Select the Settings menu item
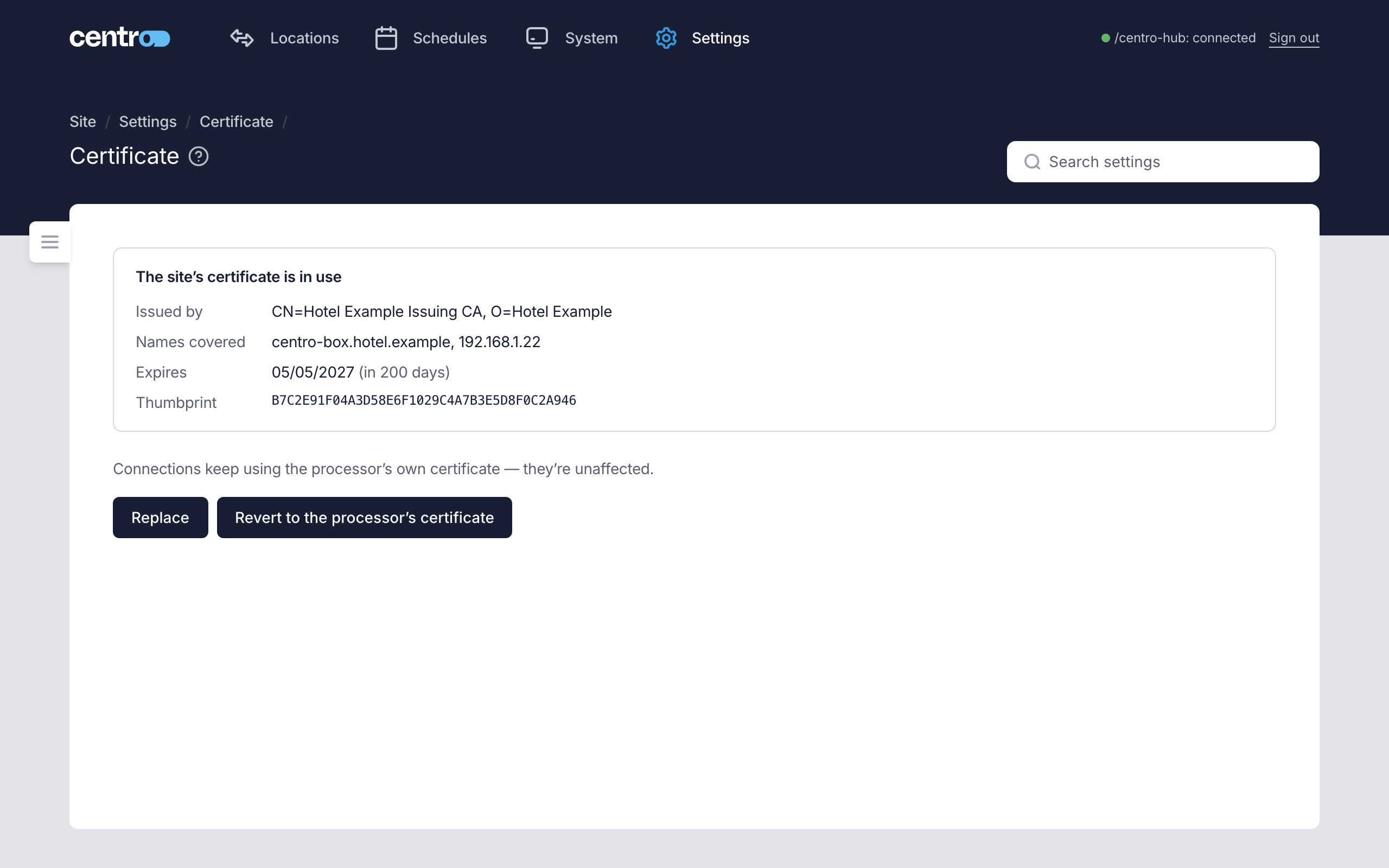The width and height of the screenshot is (1389, 868). coord(721,38)
